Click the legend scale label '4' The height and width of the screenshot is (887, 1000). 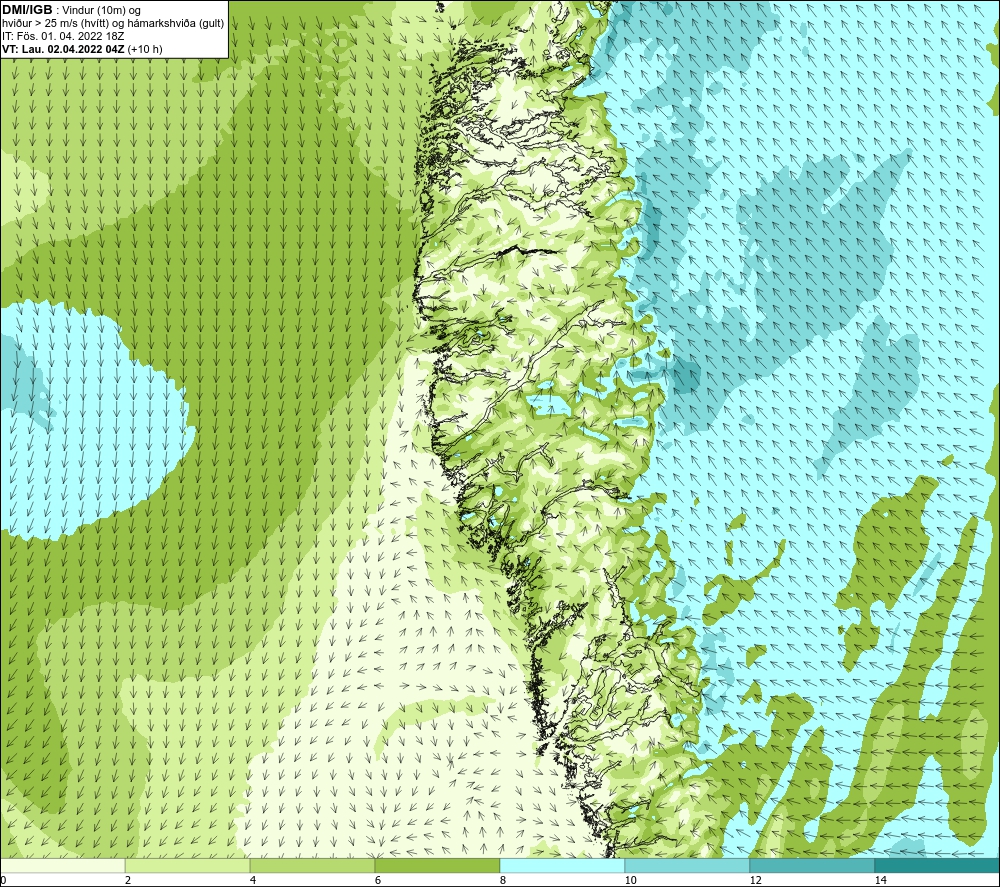coord(253,881)
